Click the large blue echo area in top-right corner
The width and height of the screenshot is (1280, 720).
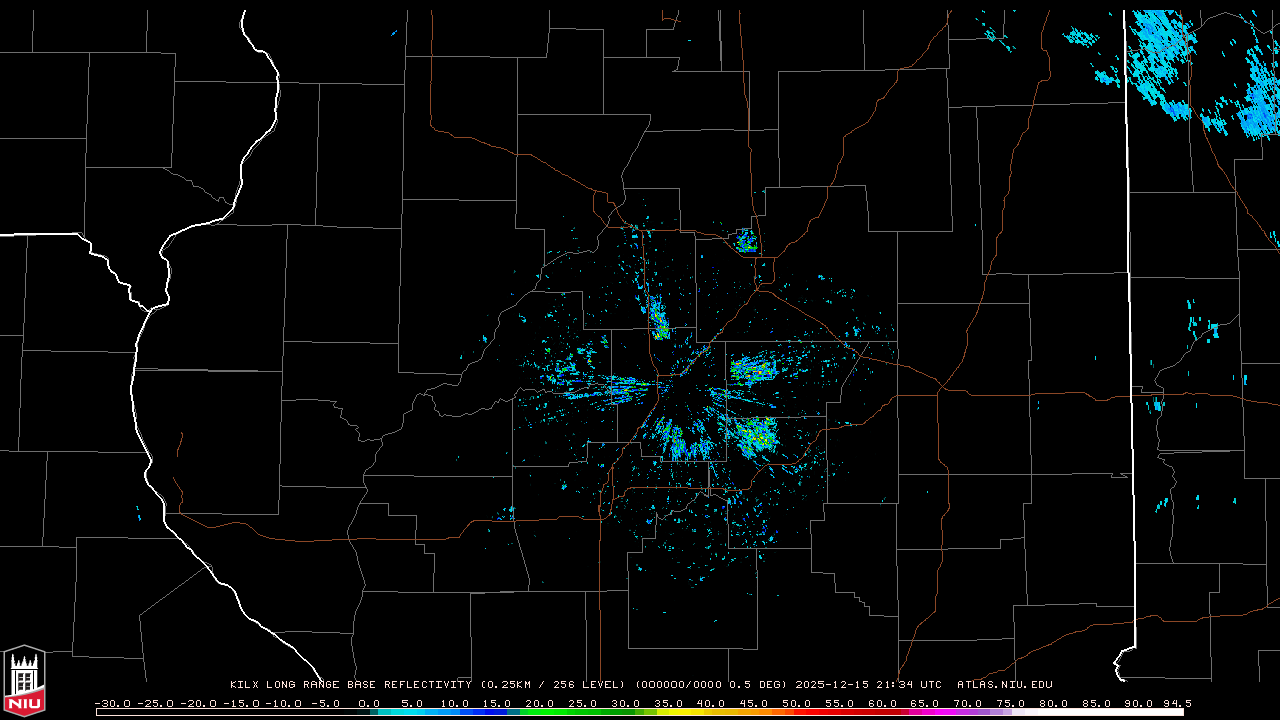pyautogui.click(x=1200, y=70)
